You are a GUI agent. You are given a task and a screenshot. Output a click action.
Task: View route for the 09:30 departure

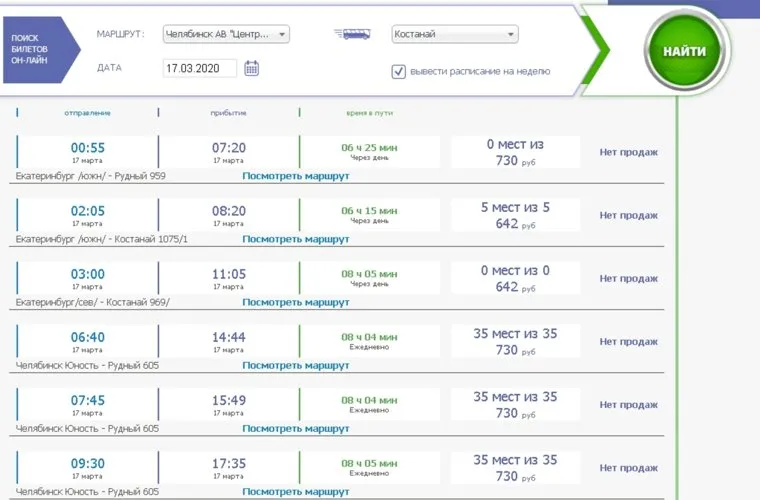295,491
